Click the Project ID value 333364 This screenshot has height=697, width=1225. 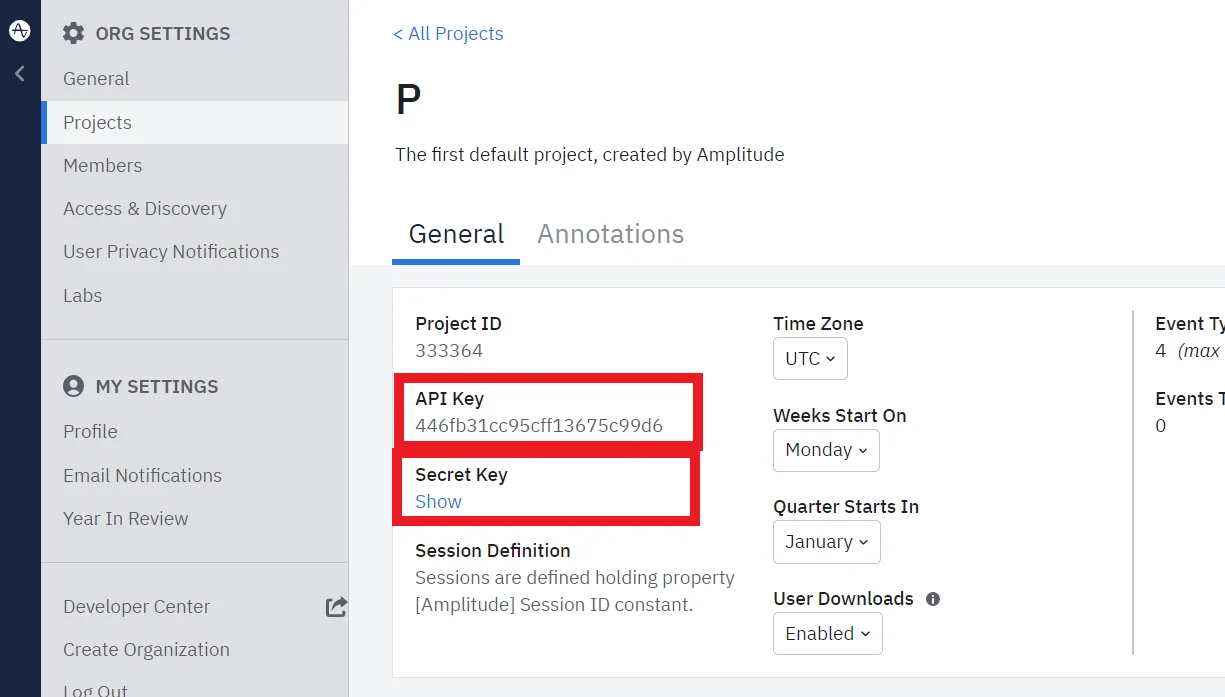(x=449, y=350)
